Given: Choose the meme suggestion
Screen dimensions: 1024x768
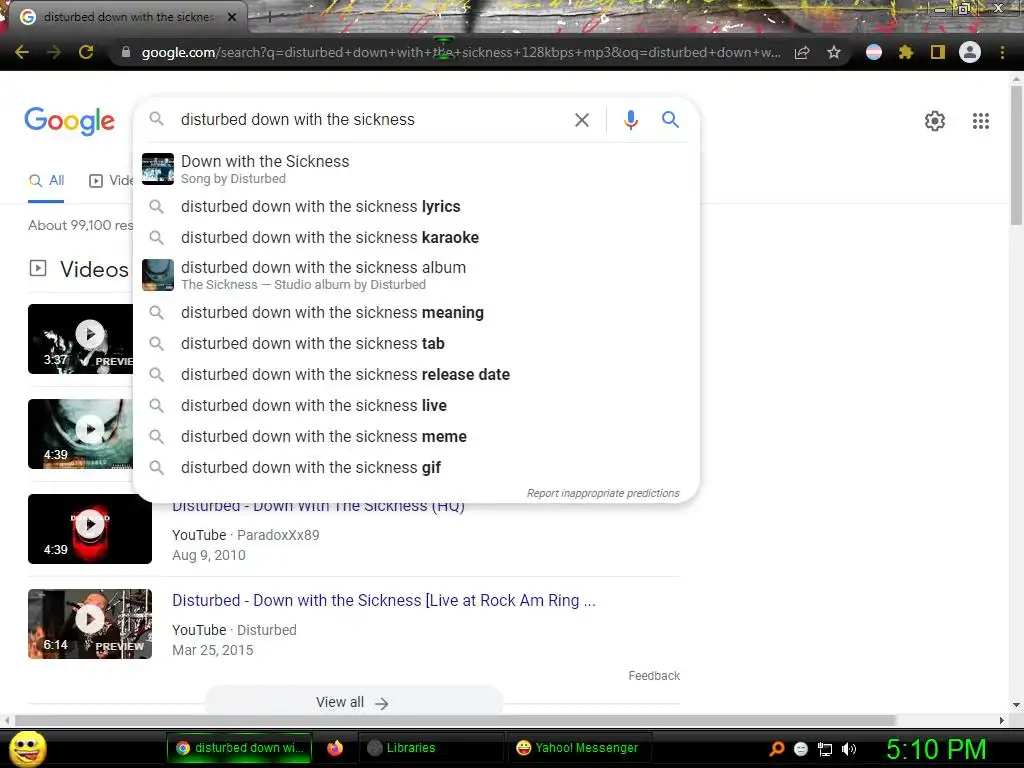Looking at the screenshot, I should pyautogui.click(x=416, y=436).
